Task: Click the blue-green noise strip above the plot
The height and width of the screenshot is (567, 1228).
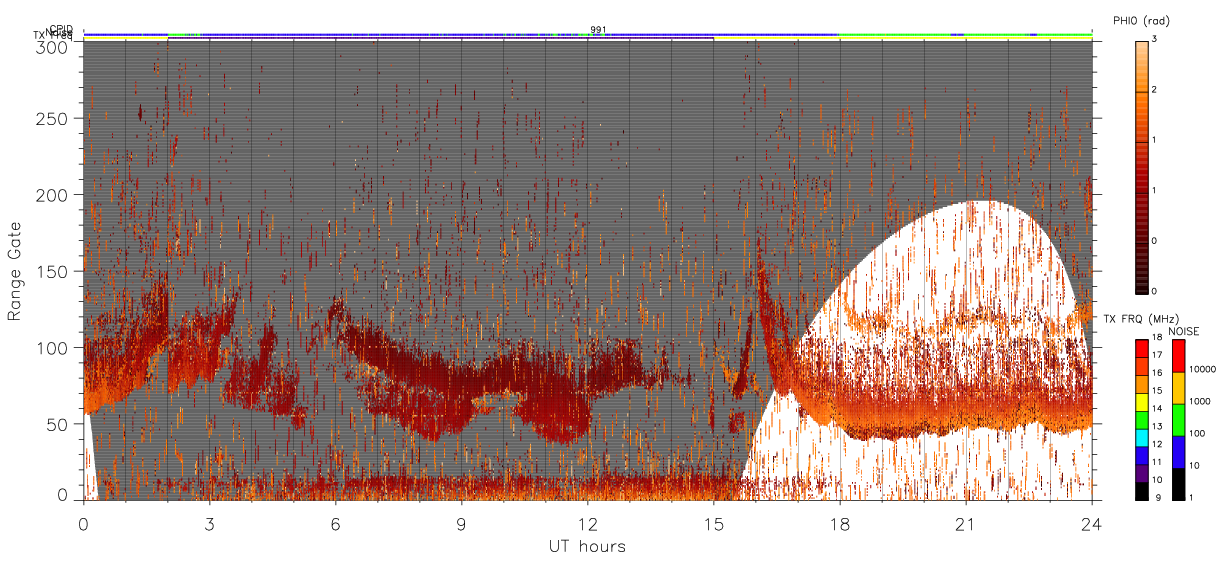Action: 588,35
